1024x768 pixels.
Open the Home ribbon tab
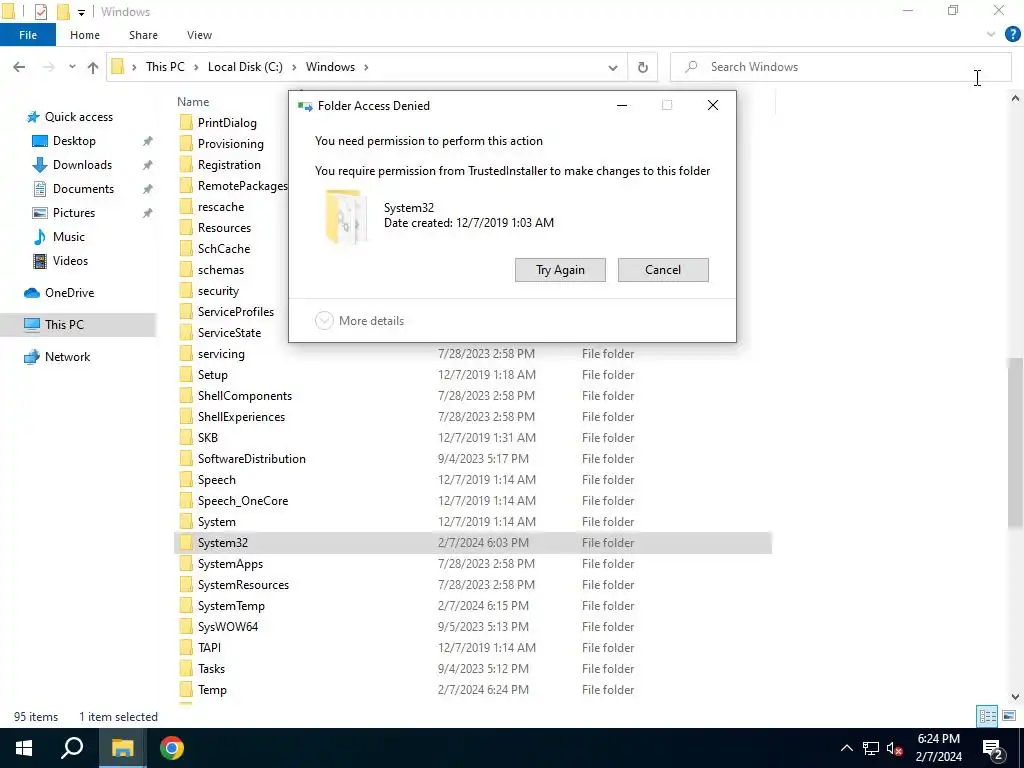(x=85, y=35)
